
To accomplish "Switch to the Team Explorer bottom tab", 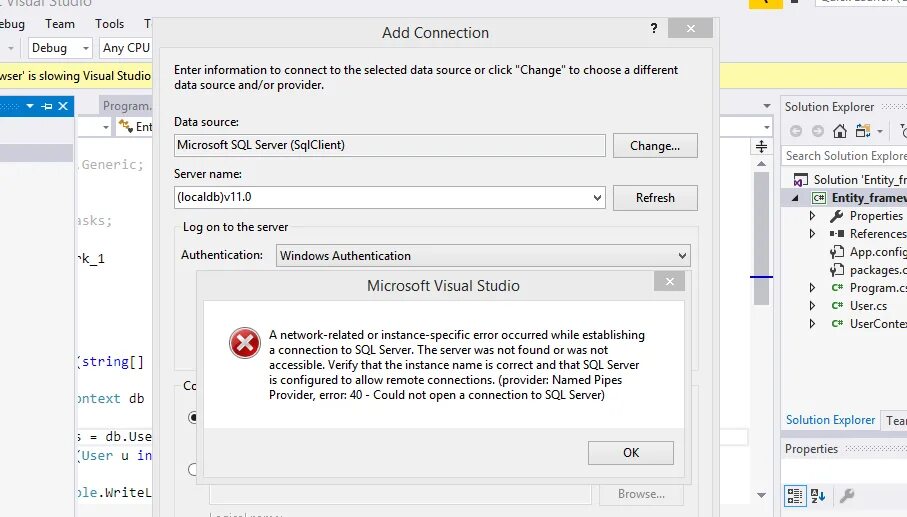I will [x=895, y=421].
